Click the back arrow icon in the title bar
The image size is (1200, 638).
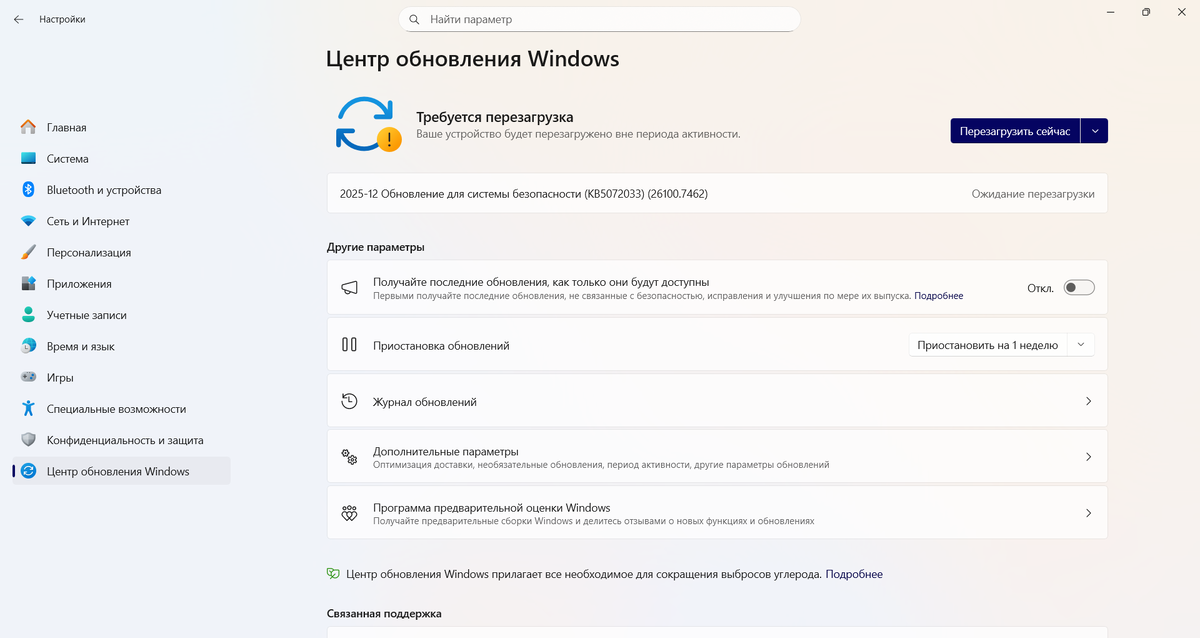pyautogui.click(x=18, y=19)
